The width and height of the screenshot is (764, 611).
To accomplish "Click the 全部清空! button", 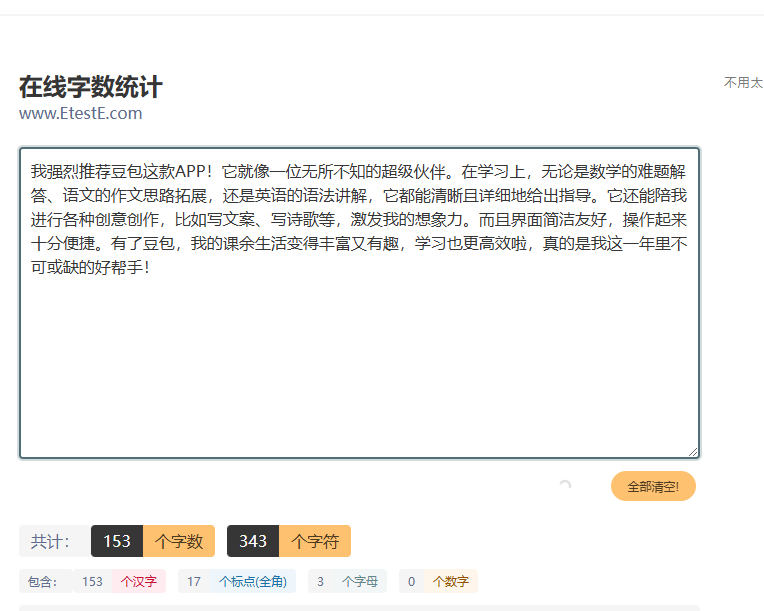I will tap(653, 486).
